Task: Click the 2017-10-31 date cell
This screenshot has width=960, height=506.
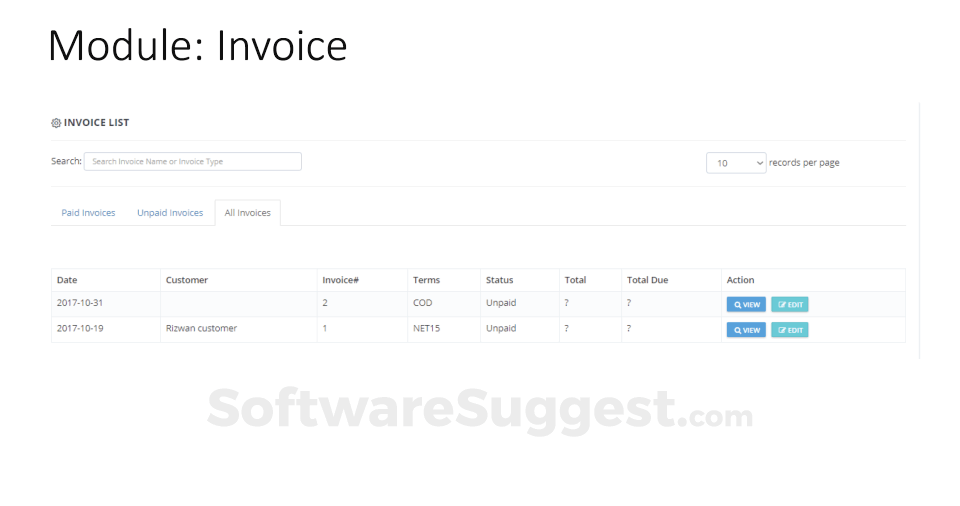Action: (80, 303)
